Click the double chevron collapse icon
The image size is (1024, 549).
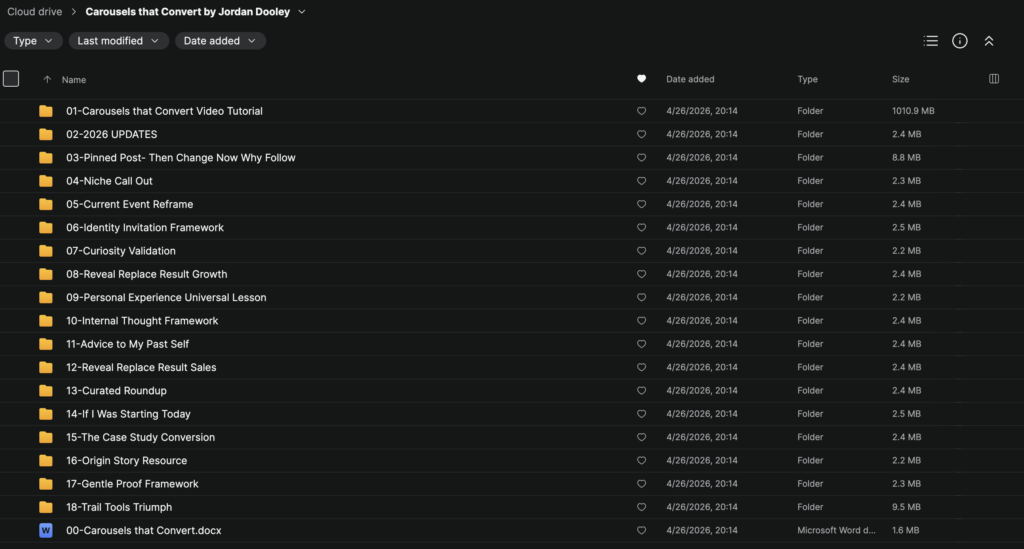(x=989, y=41)
